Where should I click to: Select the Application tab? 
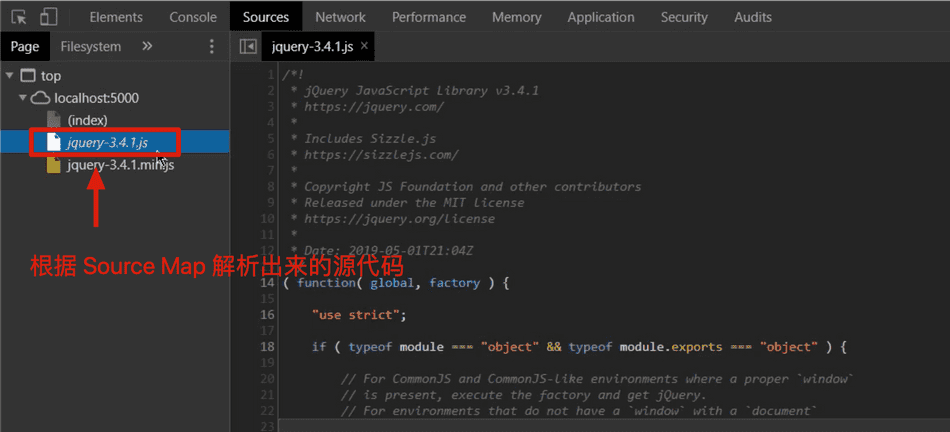click(600, 17)
